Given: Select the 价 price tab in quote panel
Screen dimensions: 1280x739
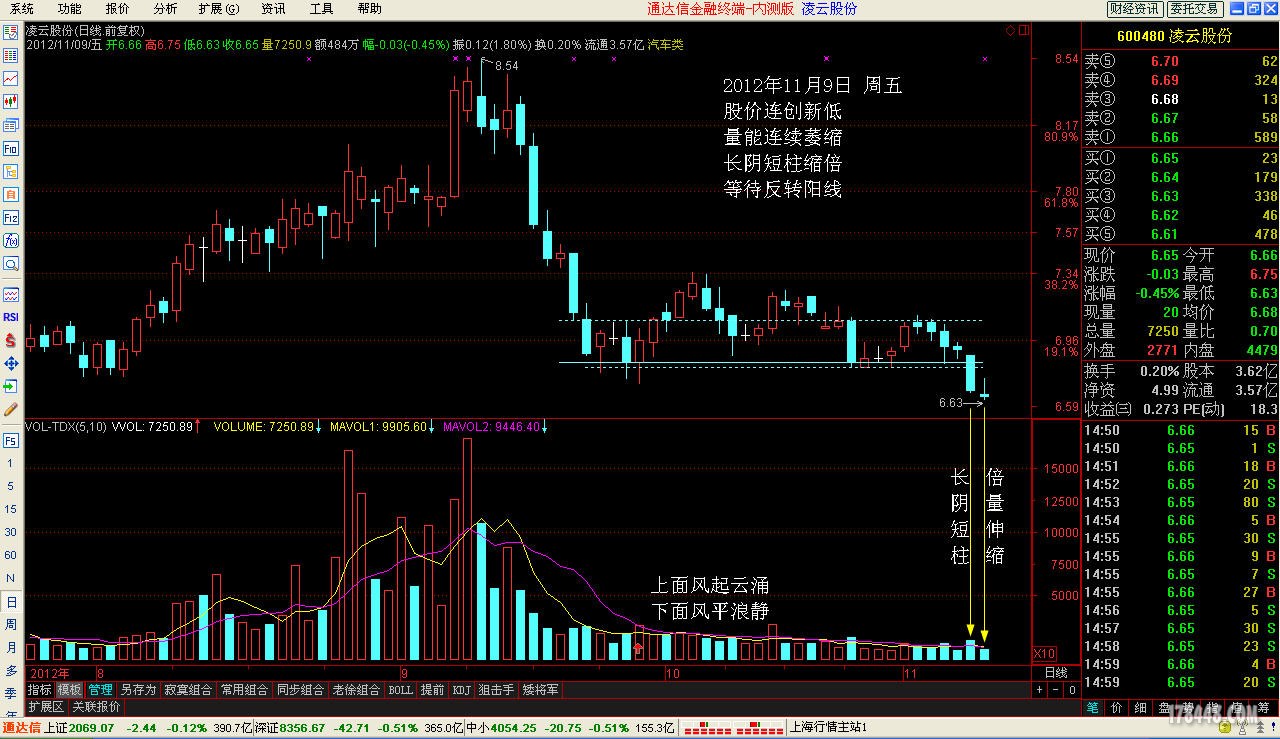Looking at the screenshot, I should (x=1116, y=707).
